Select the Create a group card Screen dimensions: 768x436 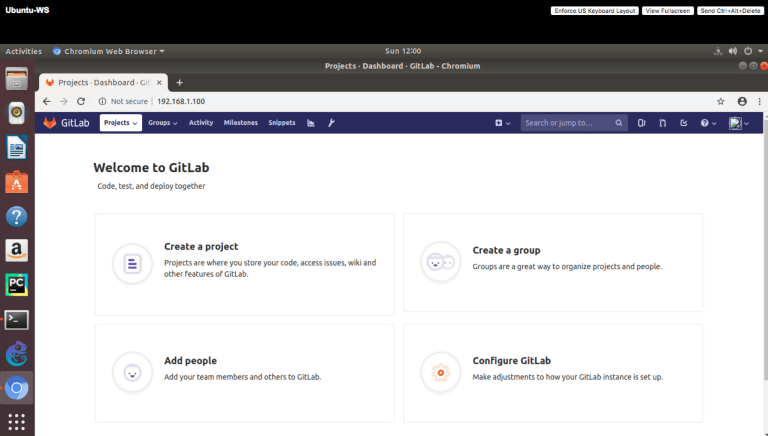tap(552, 262)
